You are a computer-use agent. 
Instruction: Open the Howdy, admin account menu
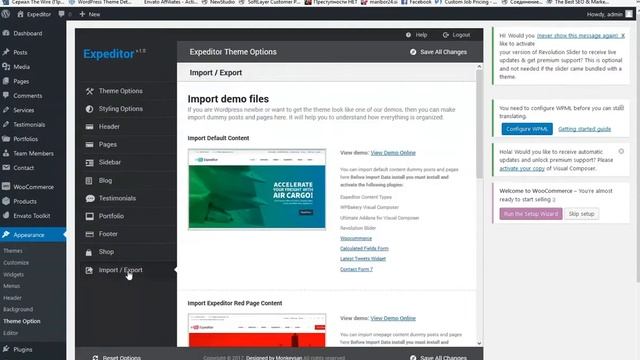(x=610, y=14)
